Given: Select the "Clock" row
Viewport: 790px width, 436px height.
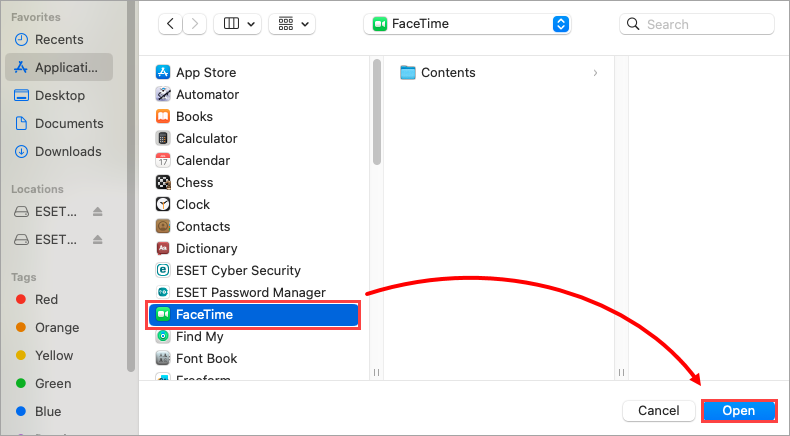Looking at the screenshot, I should (x=253, y=204).
